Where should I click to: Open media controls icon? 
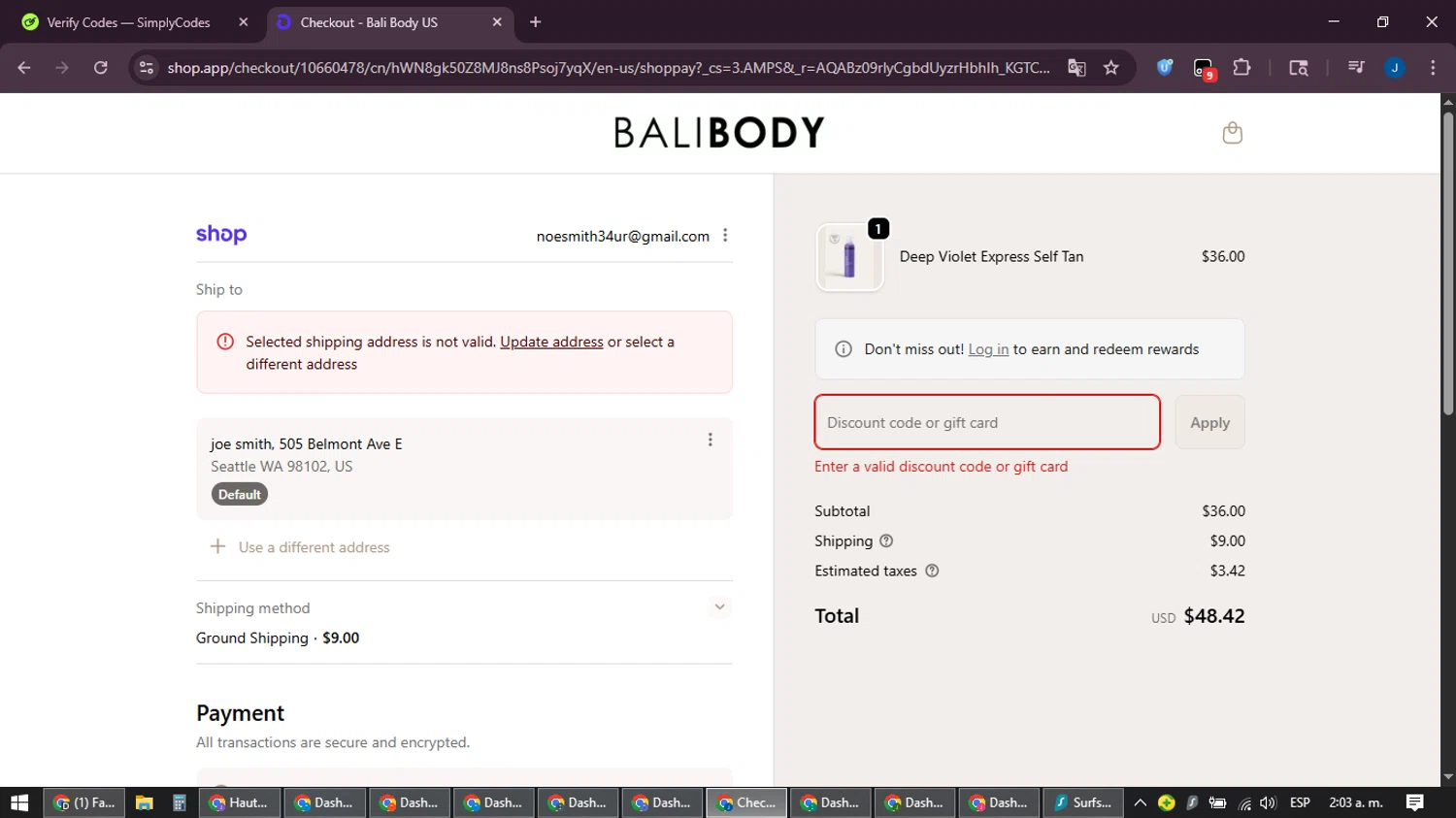1356,68
